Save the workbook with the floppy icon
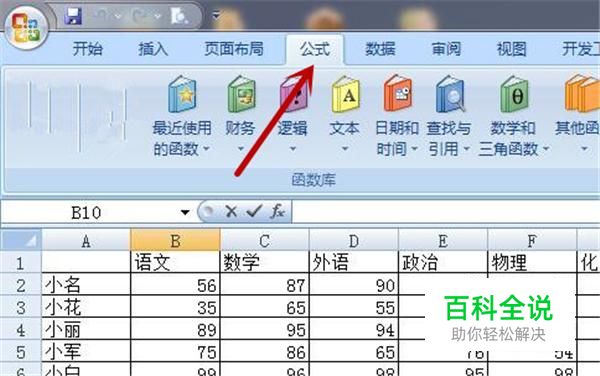The width and height of the screenshot is (600, 376). pos(73,16)
